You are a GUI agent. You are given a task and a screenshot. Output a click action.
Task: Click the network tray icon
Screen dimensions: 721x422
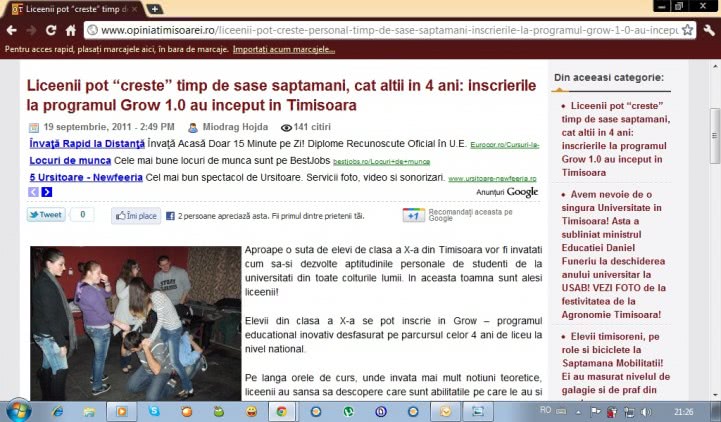(629, 412)
